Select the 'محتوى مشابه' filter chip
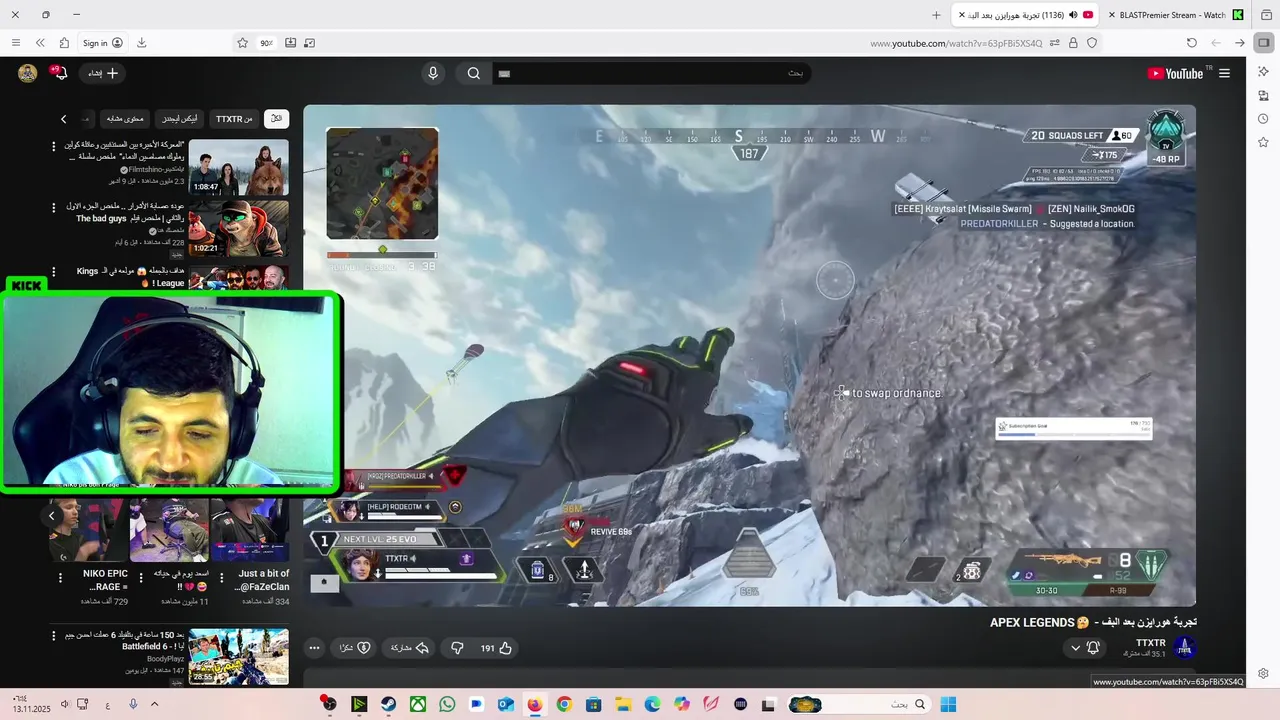The width and height of the screenshot is (1280, 720). [x=125, y=119]
